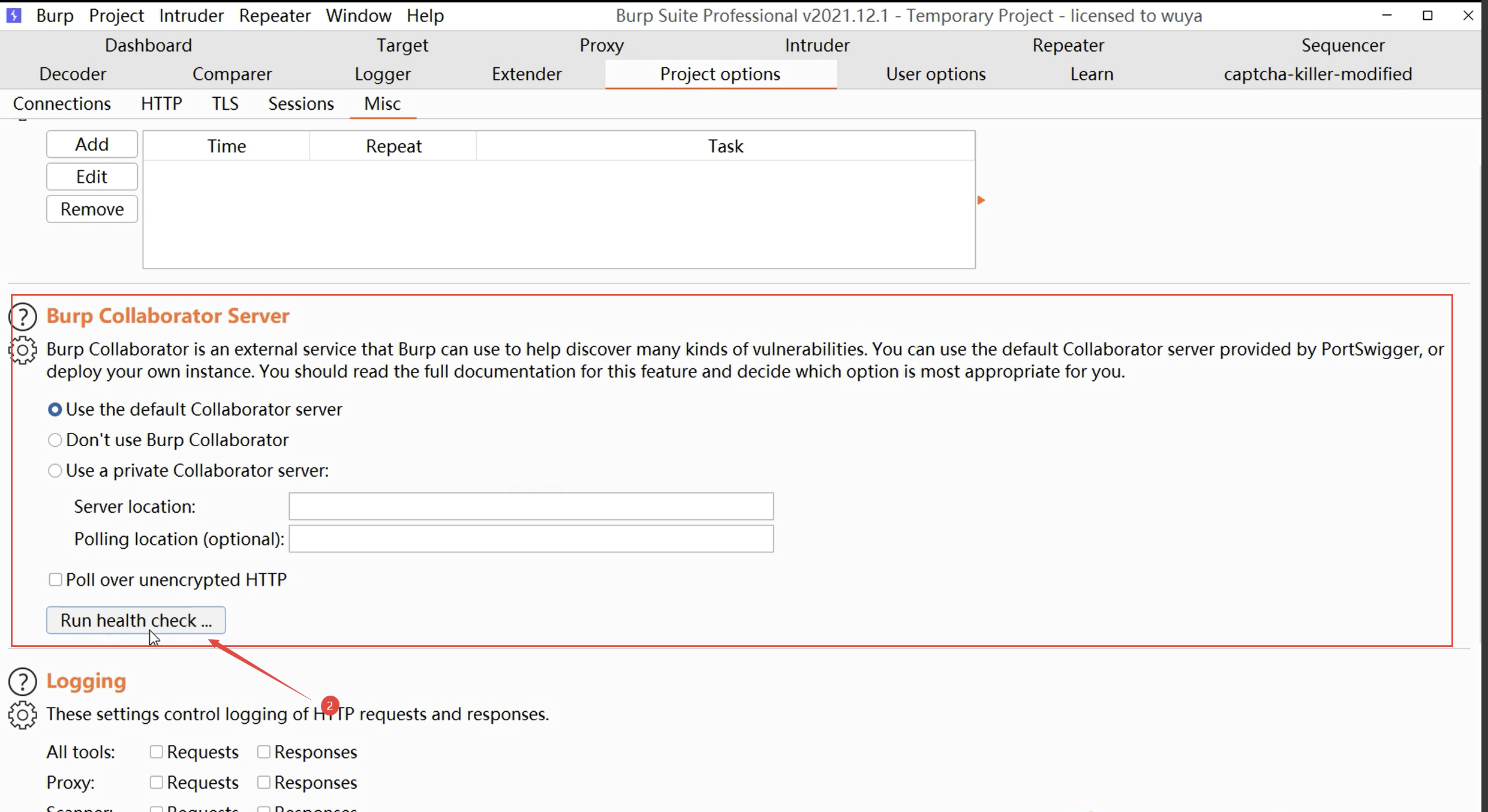1488x812 pixels.
Task: Click the Logging section help icon
Action: tap(23, 682)
